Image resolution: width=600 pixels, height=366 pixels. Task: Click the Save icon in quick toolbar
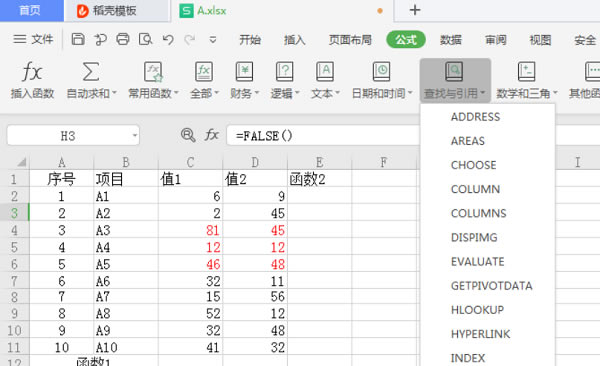(78, 39)
